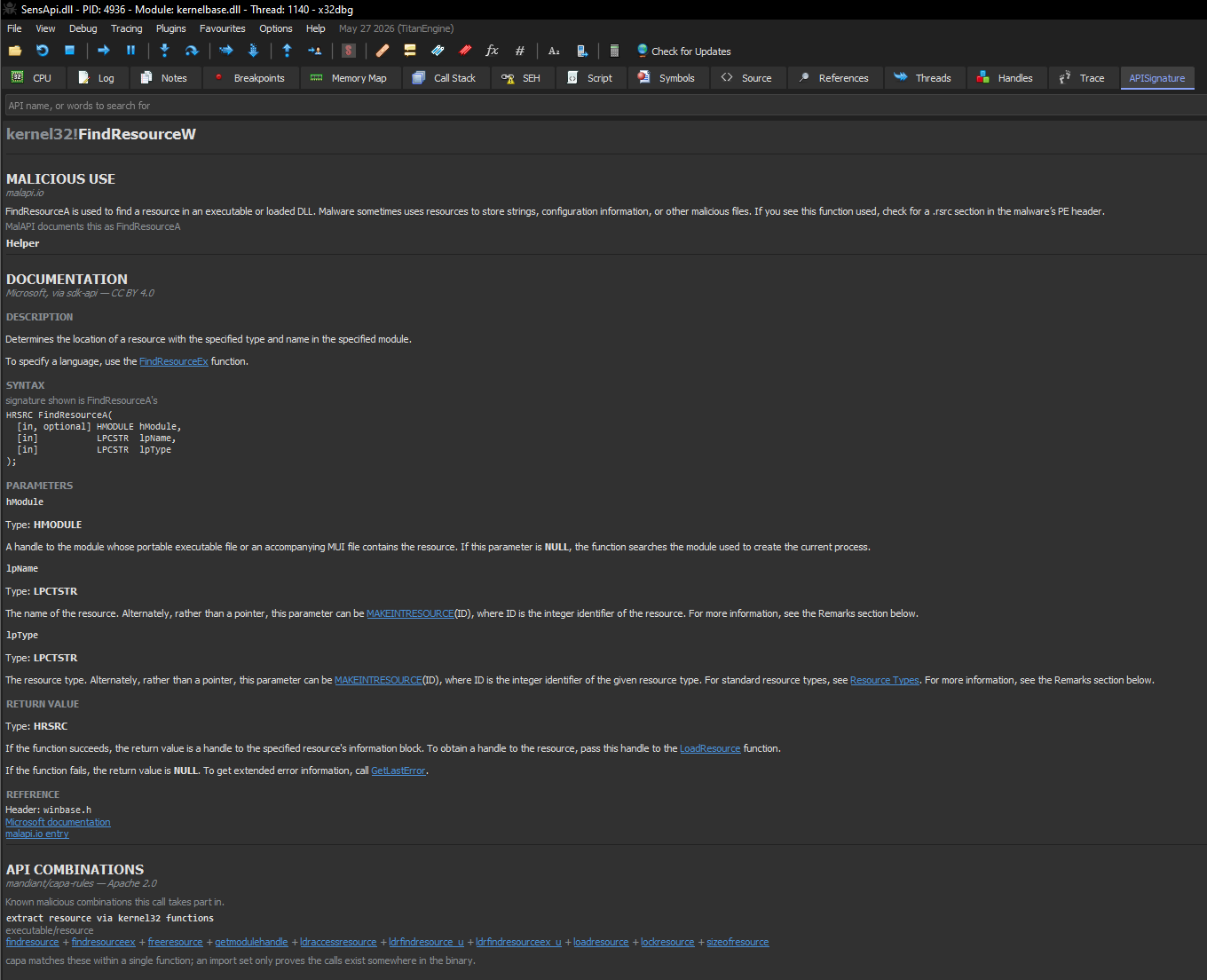Viewport: 1207px width, 980px height.
Task: Switch to the Memory Map tab
Action: pyautogui.click(x=350, y=78)
